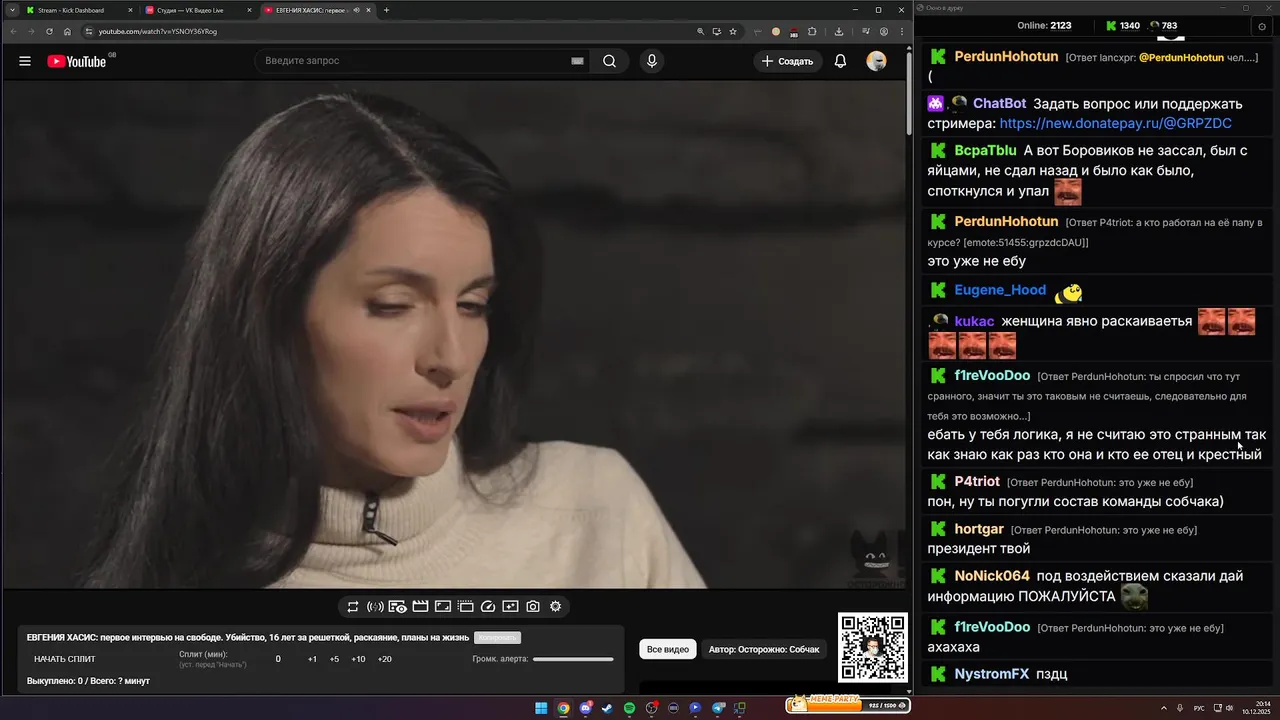Add +5 minutes to split

tap(334, 659)
